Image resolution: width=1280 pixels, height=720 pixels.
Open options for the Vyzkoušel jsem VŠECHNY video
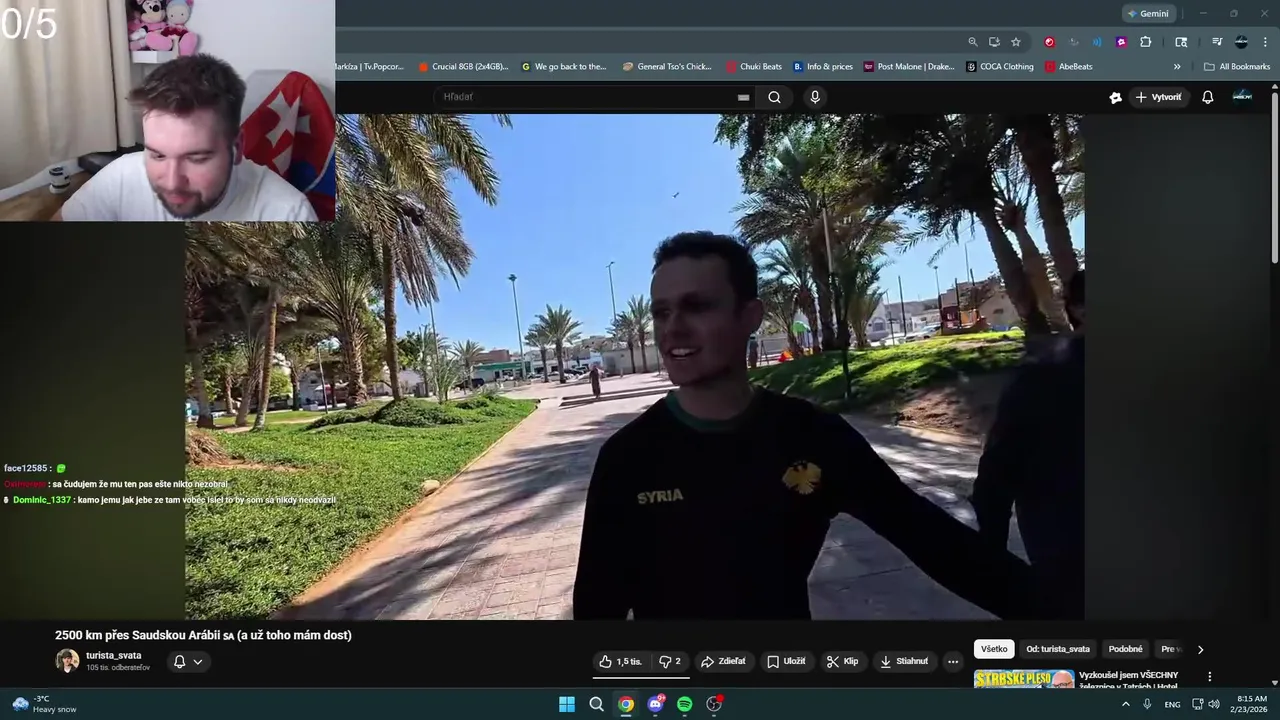tap(1209, 677)
